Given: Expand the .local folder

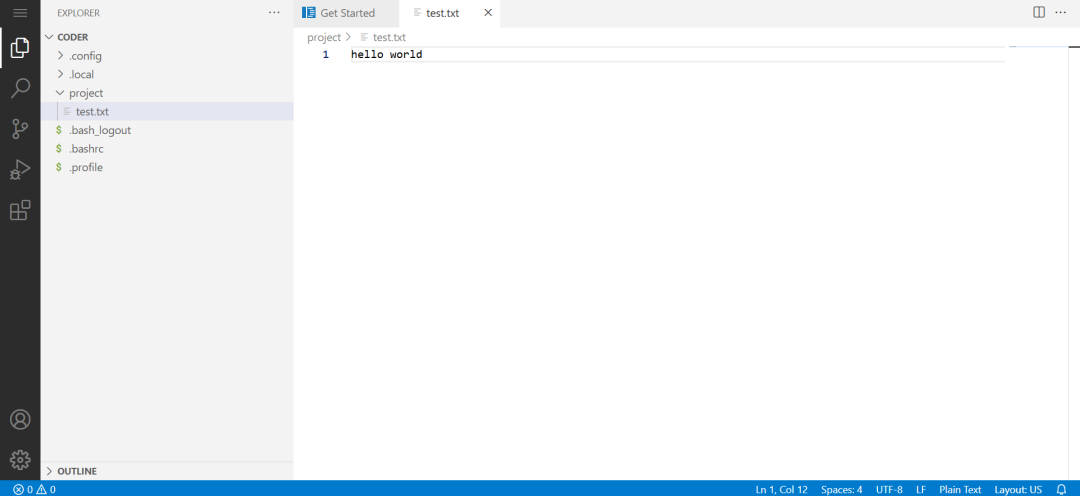Looking at the screenshot, I should click(167, 74).
